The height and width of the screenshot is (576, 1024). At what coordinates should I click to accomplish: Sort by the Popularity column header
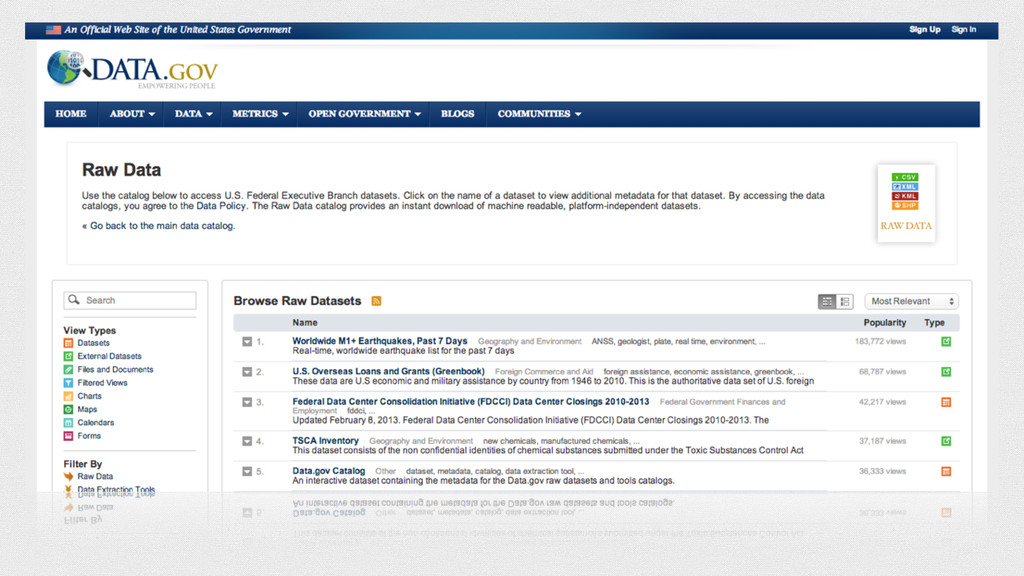884,323
